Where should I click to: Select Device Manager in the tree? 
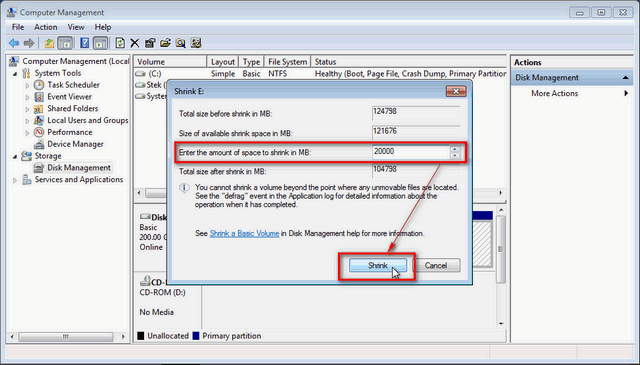(x=75, y=144)
